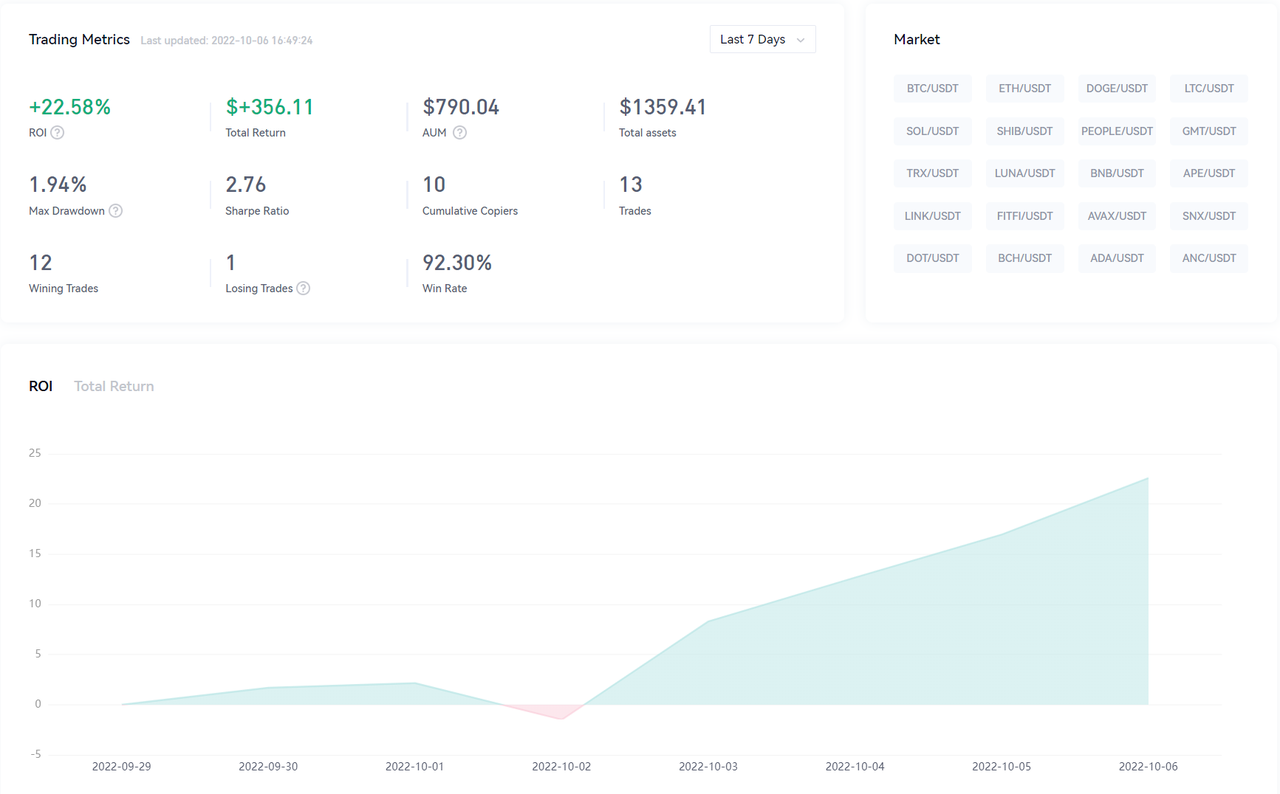Choose the ETH/USDT market tag
The image size is (1280, 794).
pos(1024,88)
